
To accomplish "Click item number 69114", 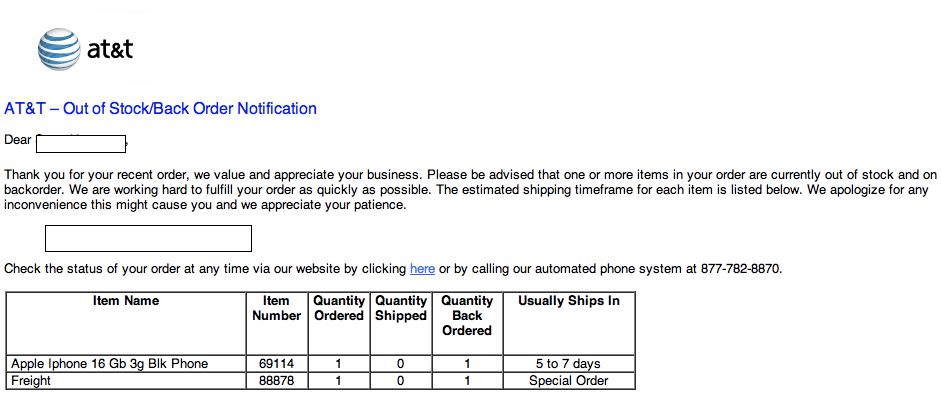I will click(277, 363).
